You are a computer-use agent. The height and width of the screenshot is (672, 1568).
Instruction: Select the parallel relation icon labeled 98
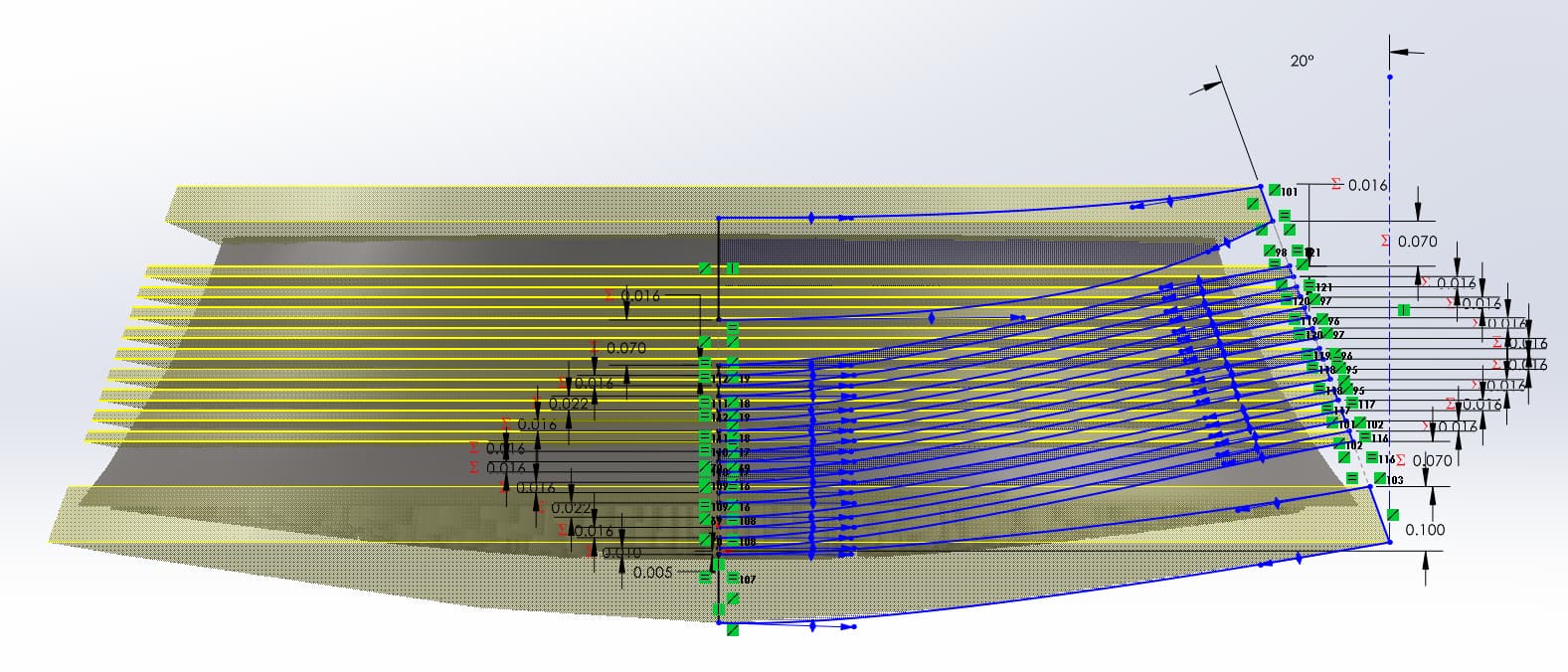[x=1270, y=251]
